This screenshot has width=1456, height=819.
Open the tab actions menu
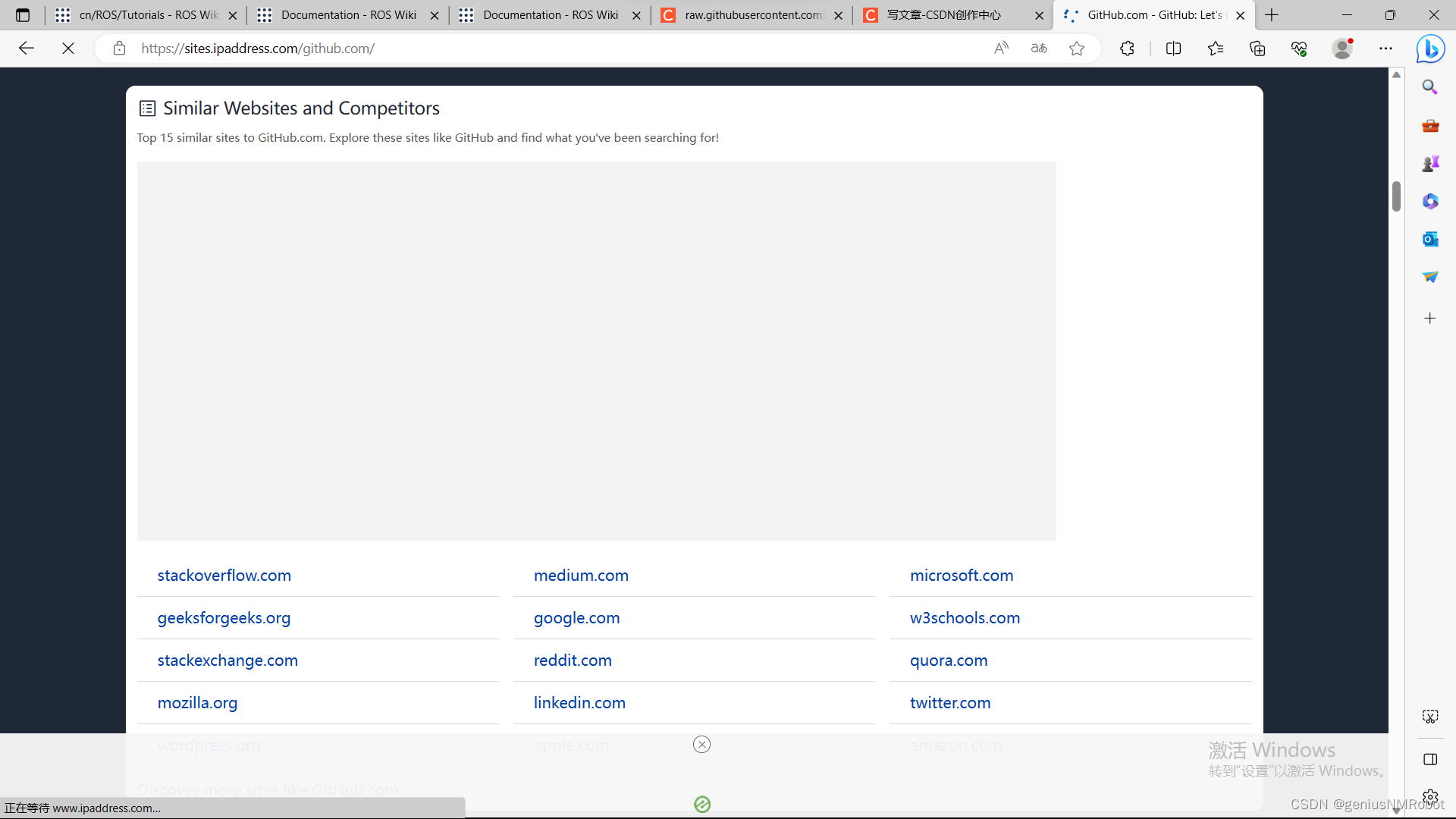tap(23, 15)
